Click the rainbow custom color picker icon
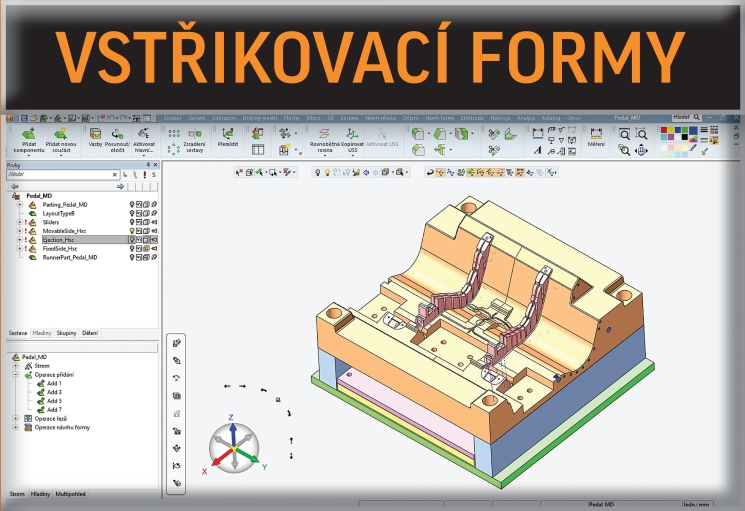Image resolution: width=745 pixels, height=511 pixels. point(693,139)
